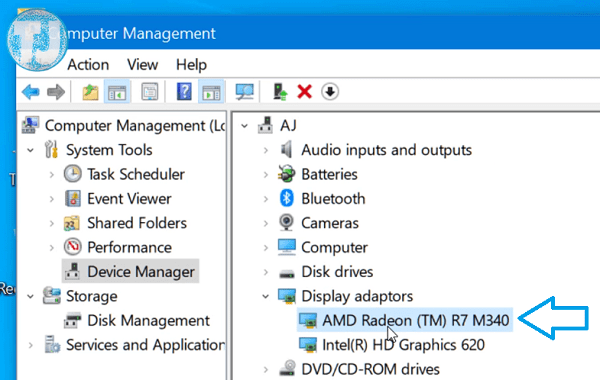
Task: Select the Bluetooth label
Action: [333, 199]
